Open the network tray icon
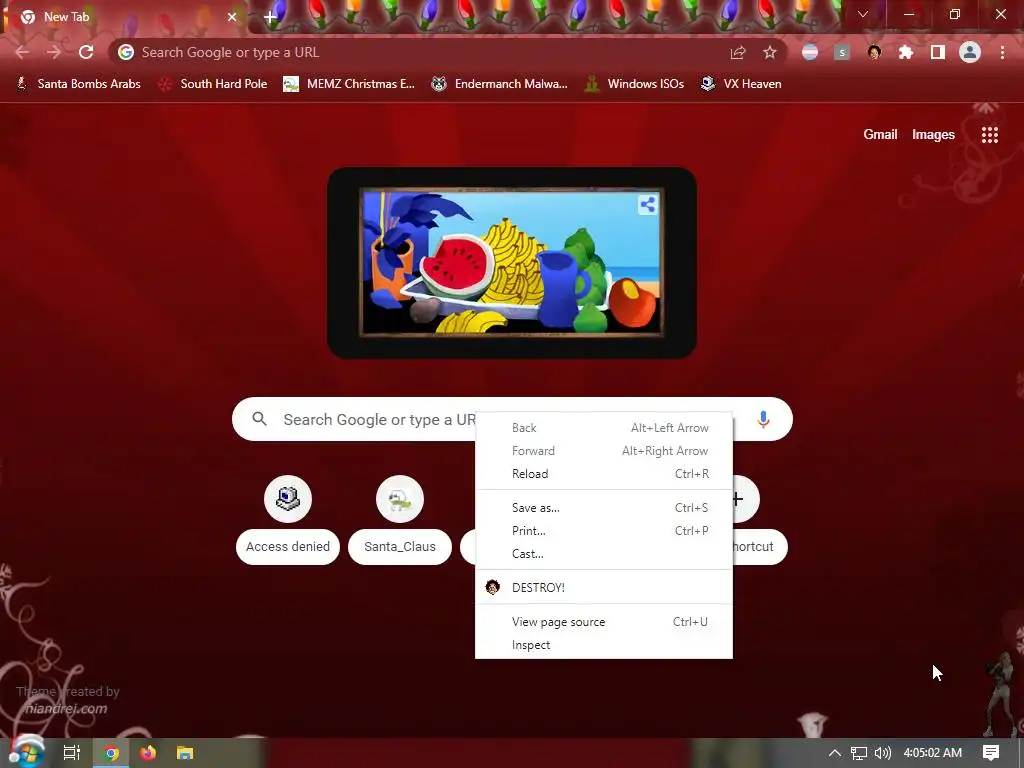This screenshot has height=768, width=1024. (859, 753)
